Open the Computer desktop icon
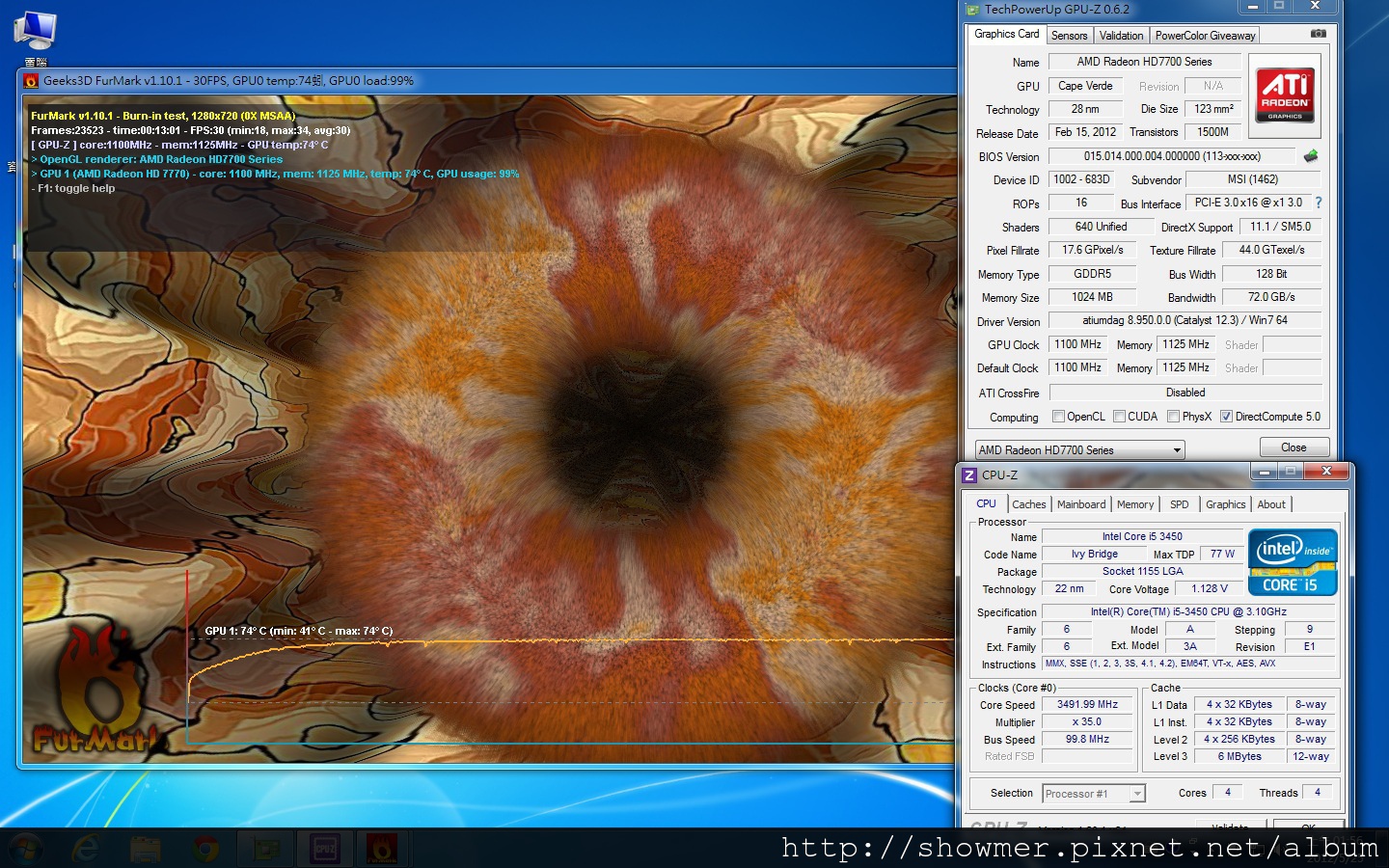 [35, 37]
